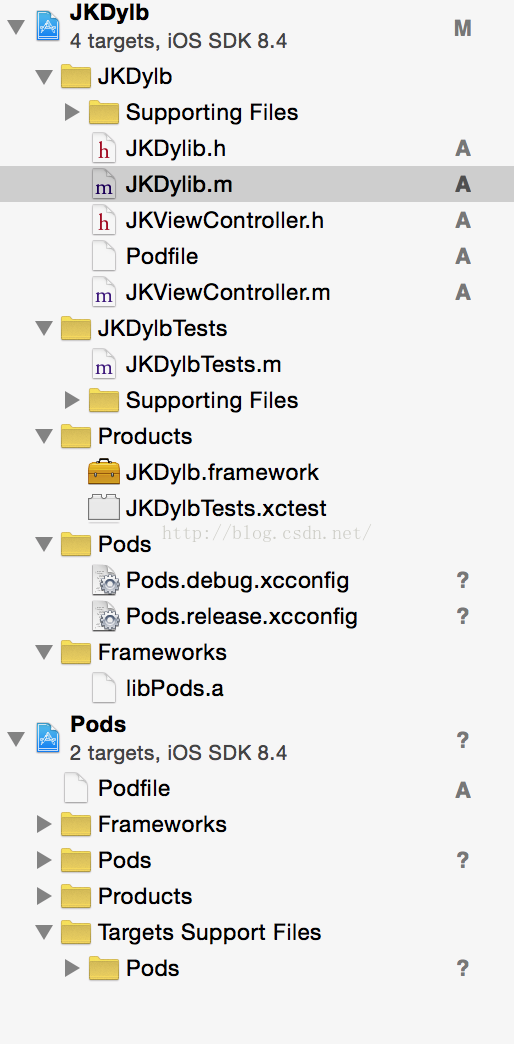Select Pods.release.xcconfig file
Screen dimensions: 514x1044
(242, 617)
